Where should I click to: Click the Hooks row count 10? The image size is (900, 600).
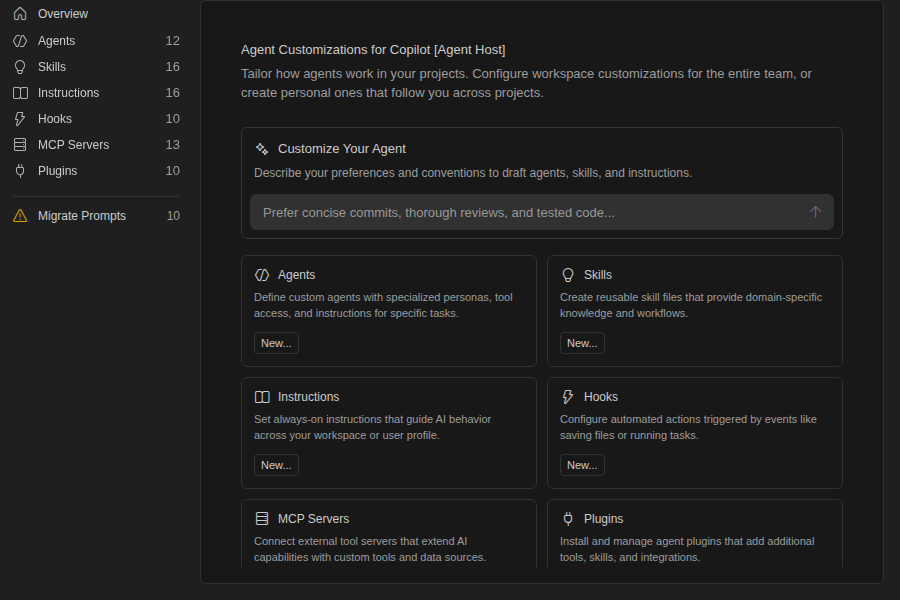click(173, 119)
